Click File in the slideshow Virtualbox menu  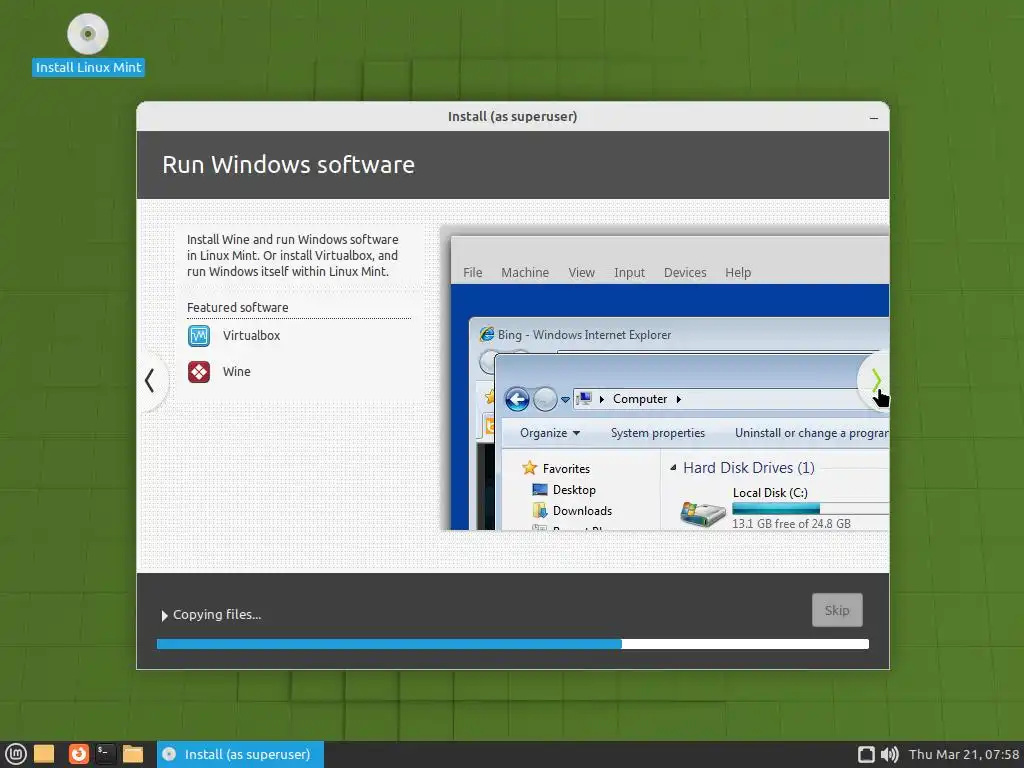pos(473,272)
